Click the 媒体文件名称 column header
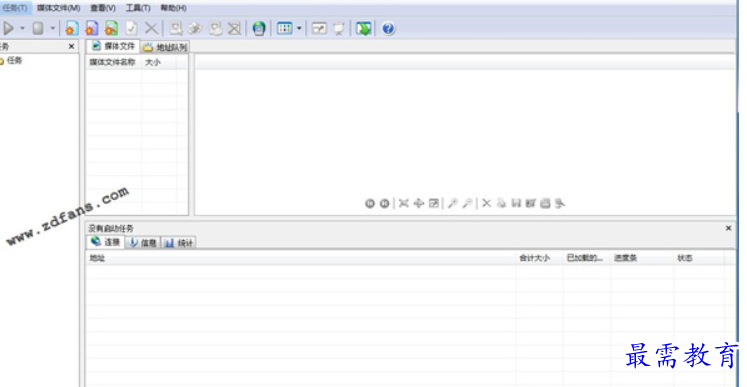This screenshot has height=387, width=747. [x=113, y=62]
